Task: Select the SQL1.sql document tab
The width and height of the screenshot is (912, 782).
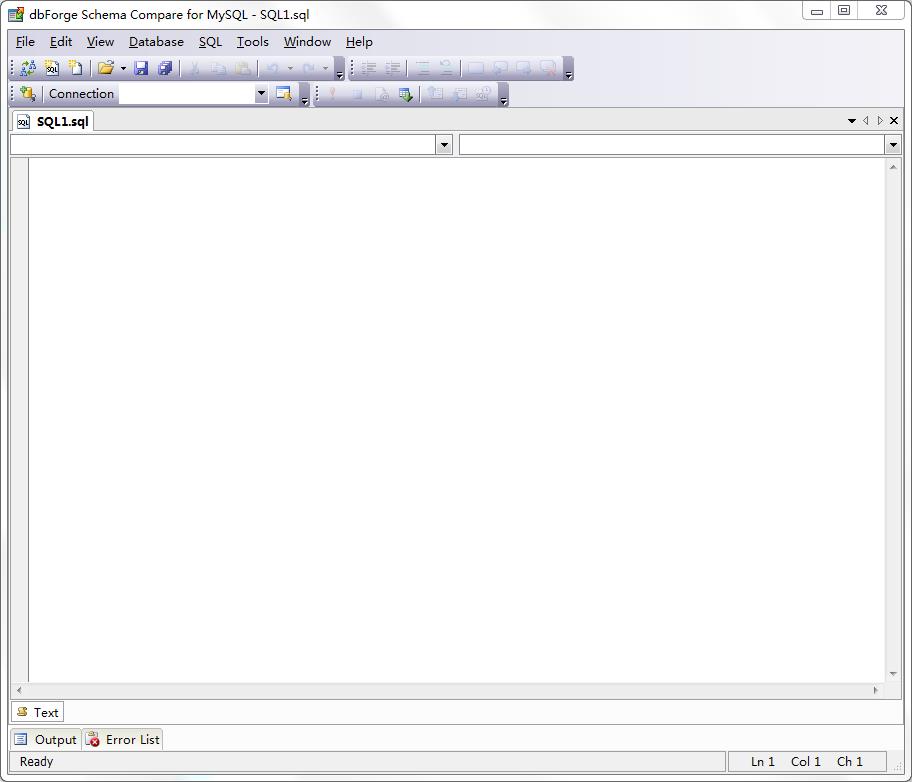Action: (x=53, y=121)
